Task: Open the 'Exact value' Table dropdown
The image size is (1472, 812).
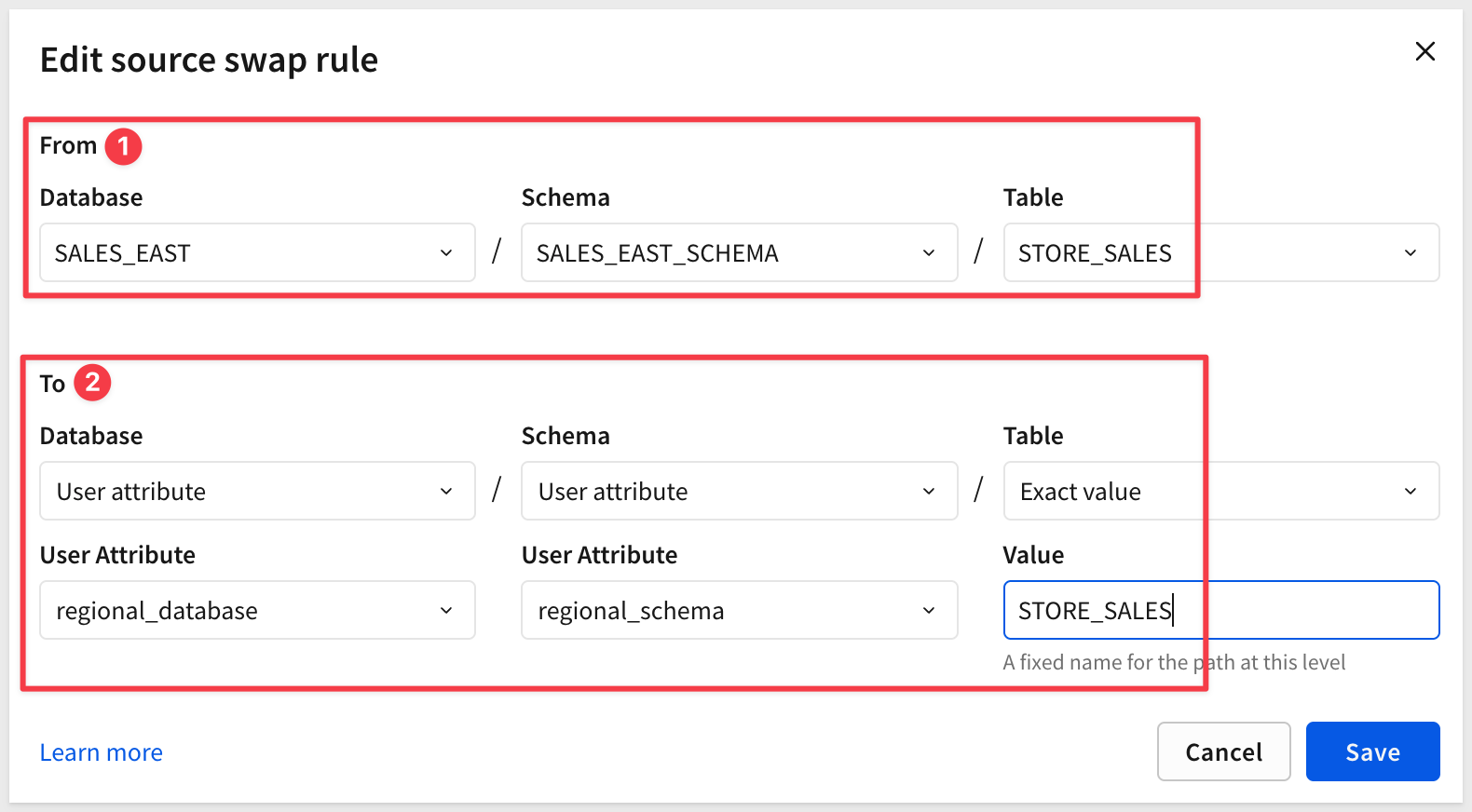Action: click(1220, 492)
